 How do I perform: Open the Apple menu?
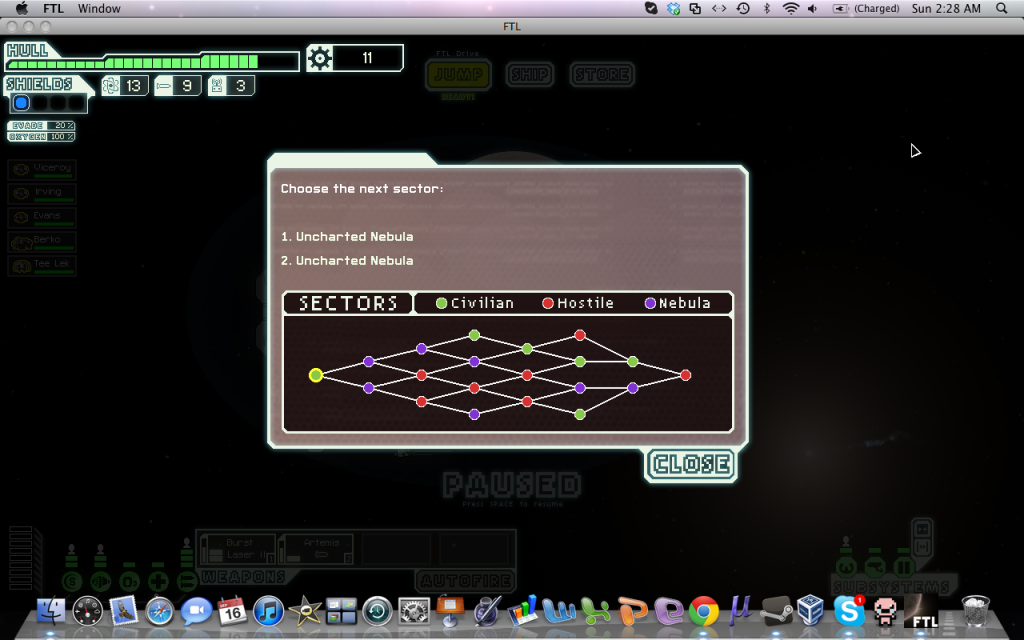pyautogui.click(x=22, y=8)
